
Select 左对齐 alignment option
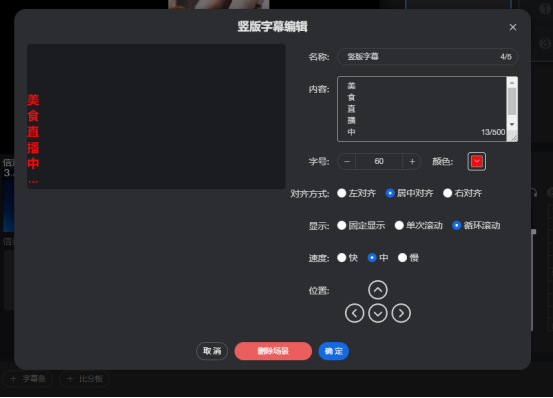click(x=356, y=193)
